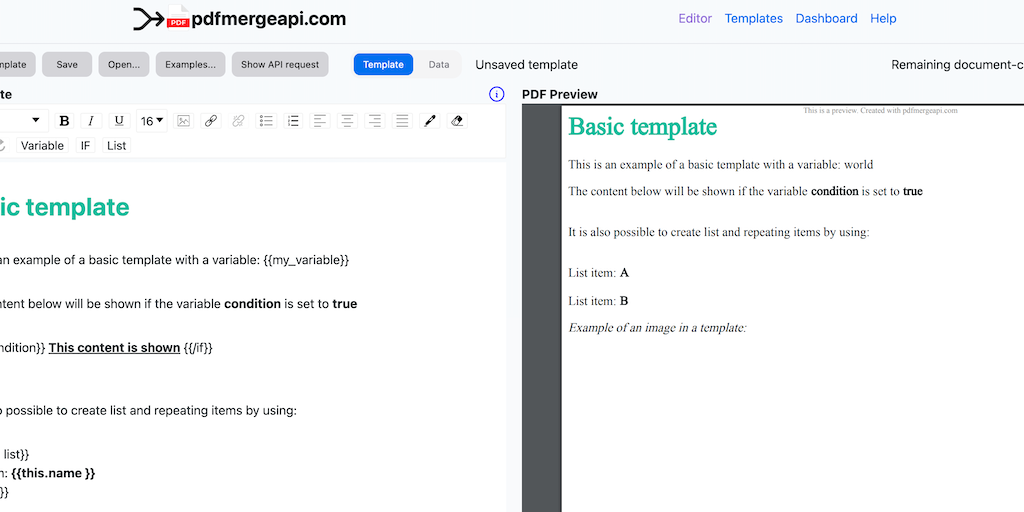Open the paragraph style dropdown
The width and height of the screenshot is (1024, 512).
point(22,121)
